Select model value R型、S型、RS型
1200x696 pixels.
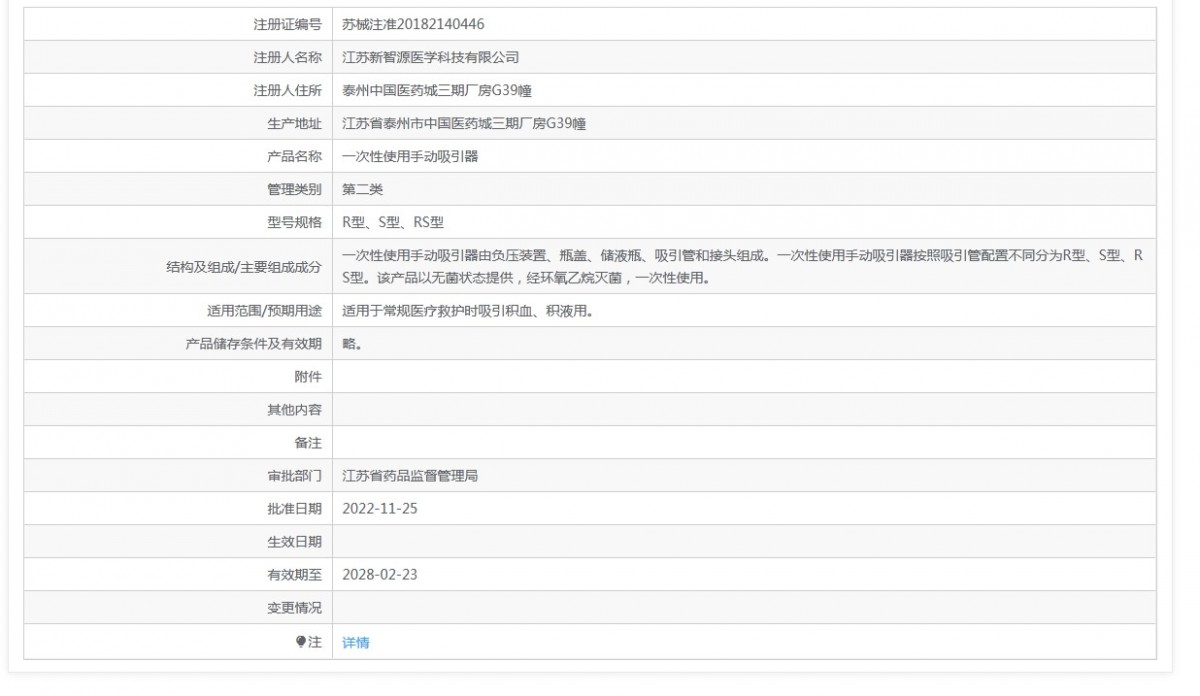[392, 222]
